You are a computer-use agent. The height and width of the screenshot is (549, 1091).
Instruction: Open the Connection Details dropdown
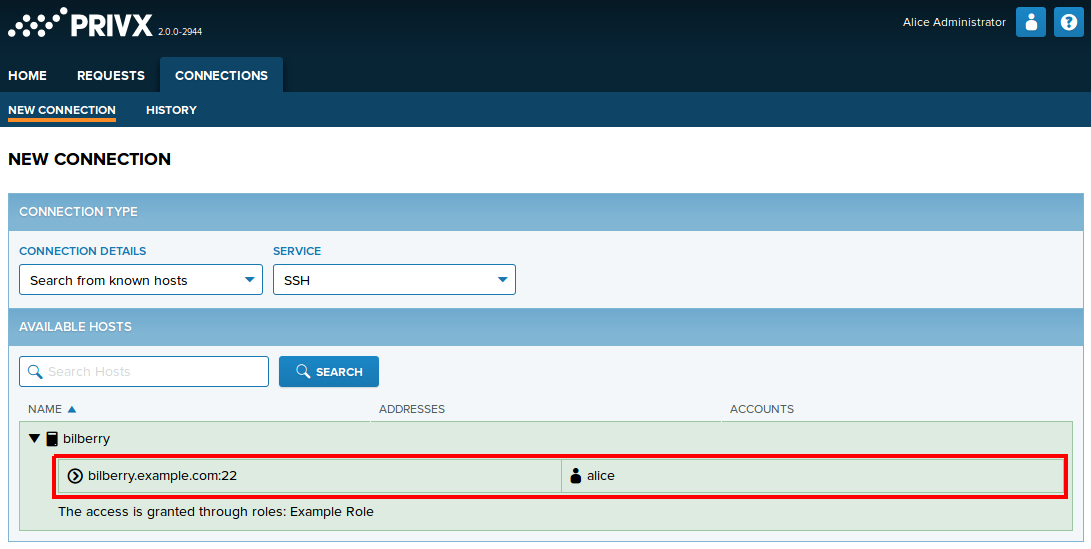coord(140,280)
